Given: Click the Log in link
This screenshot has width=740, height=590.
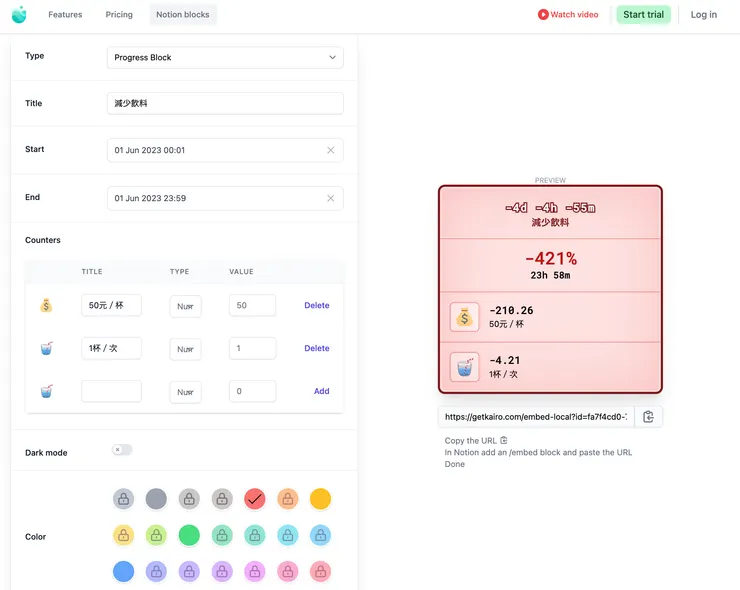Looking at the screenshot, I should [x=704, y=15].
